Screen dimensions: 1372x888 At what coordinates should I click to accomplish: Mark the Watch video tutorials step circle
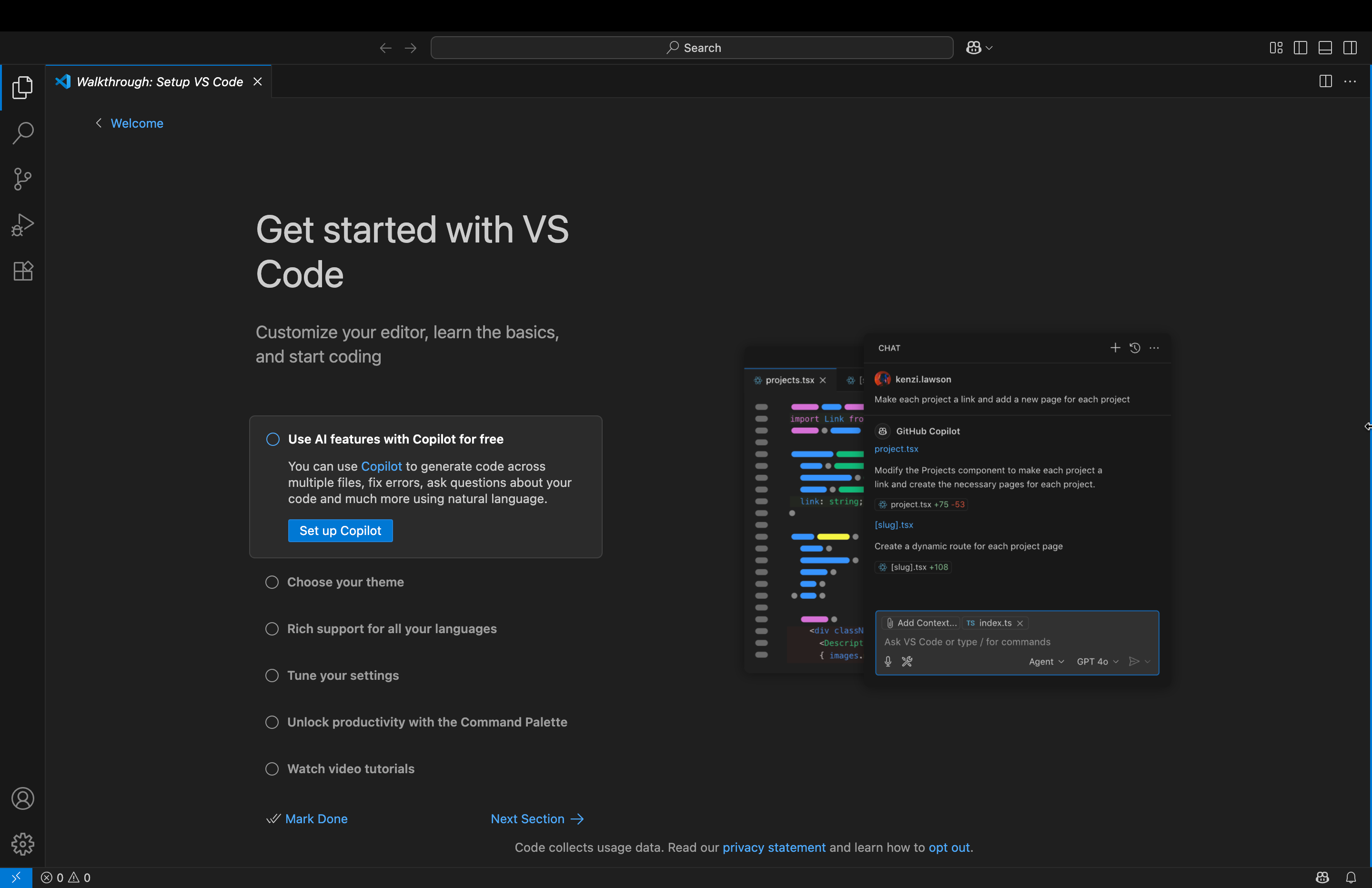pos(272,769)
